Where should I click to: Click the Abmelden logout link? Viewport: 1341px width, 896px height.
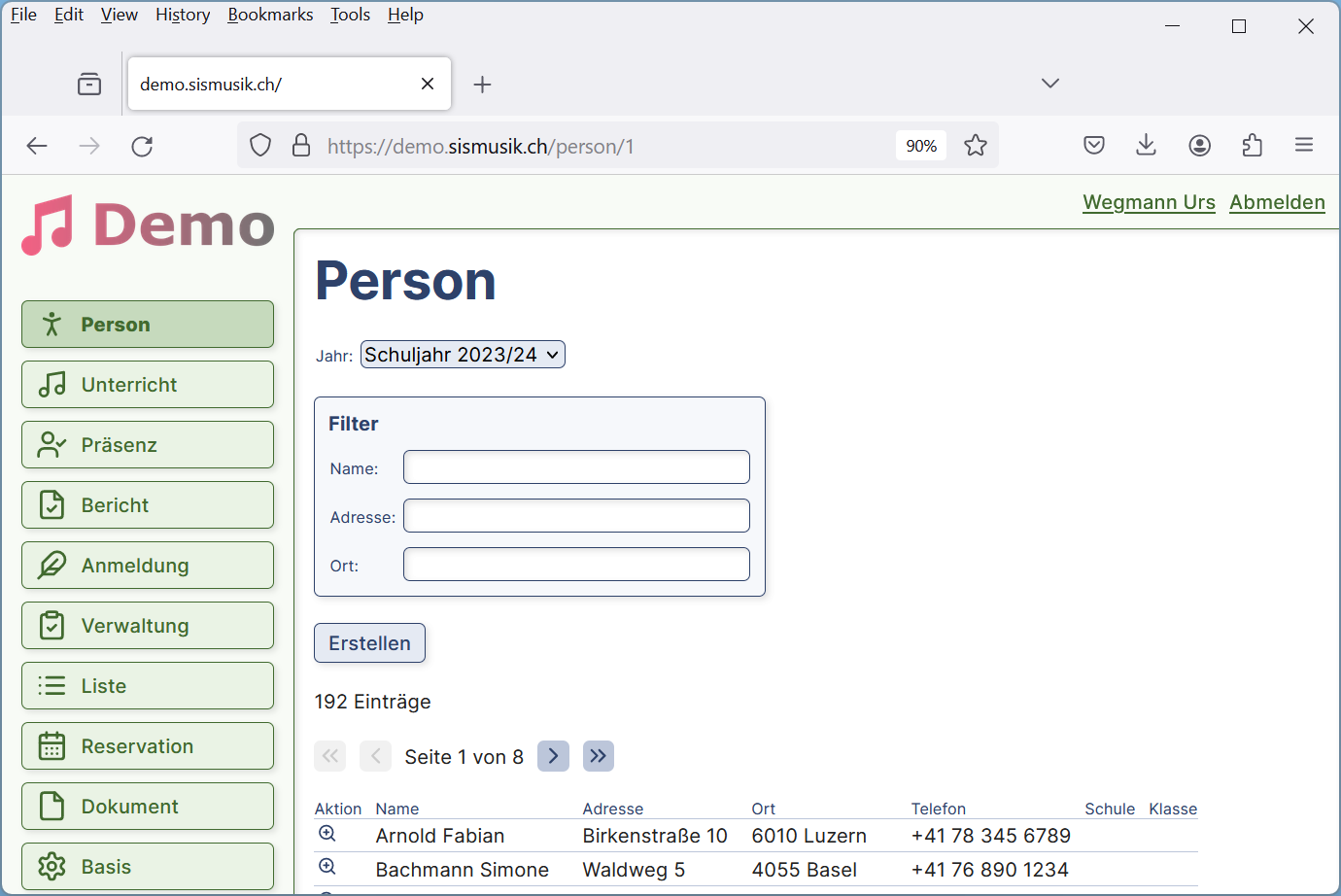point(1277,202)
